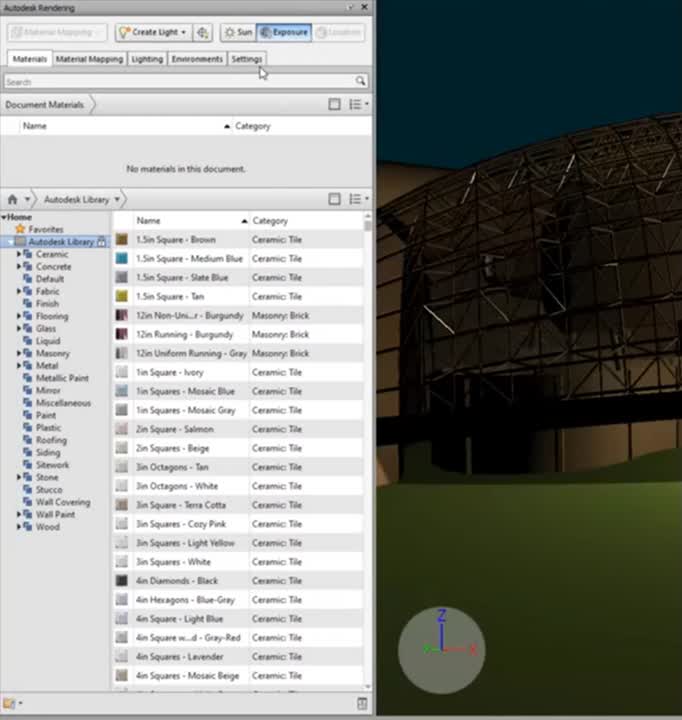682x720 pixels.
Task: Open the Create Light dropdown
Action: [x=154, y=32]
